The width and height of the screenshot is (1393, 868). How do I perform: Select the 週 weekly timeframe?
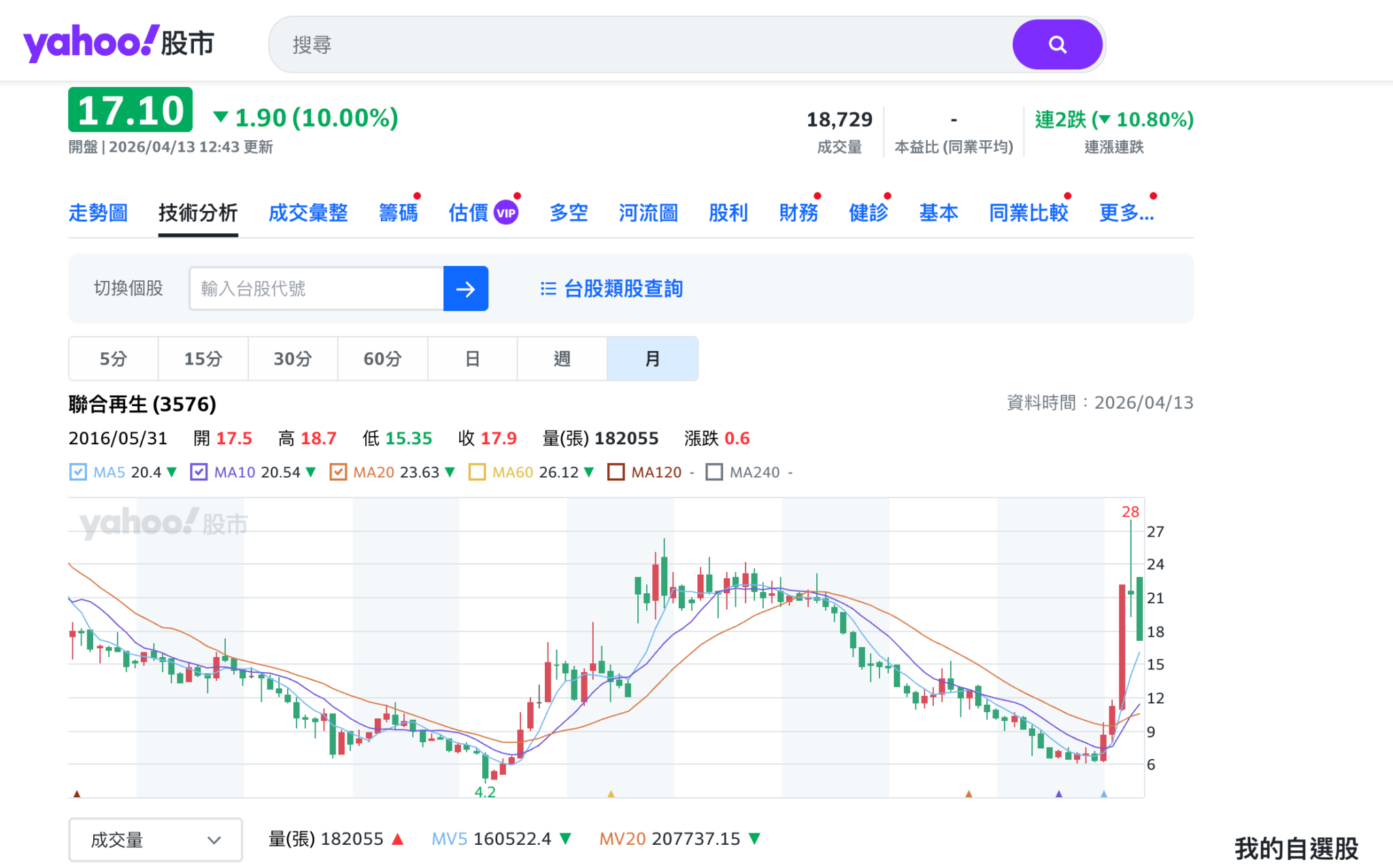coord(562,358)
